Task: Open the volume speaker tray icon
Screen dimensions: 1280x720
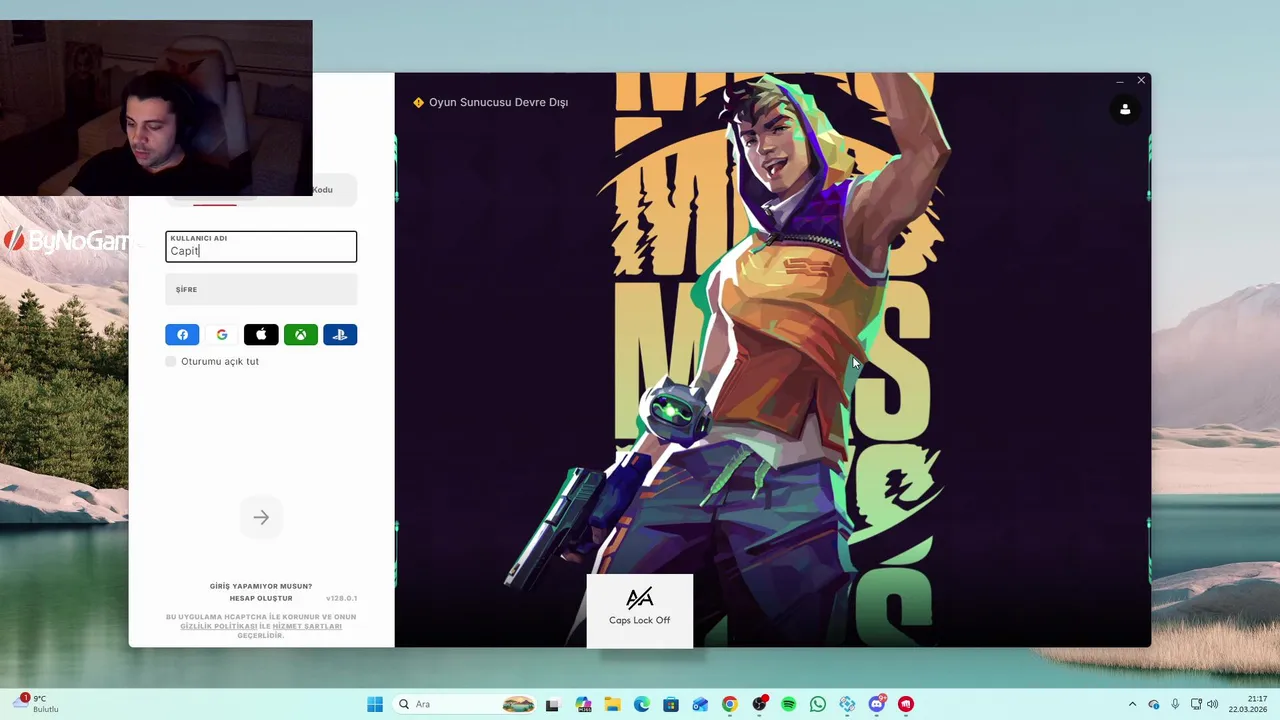Action: click(1213, 704)
